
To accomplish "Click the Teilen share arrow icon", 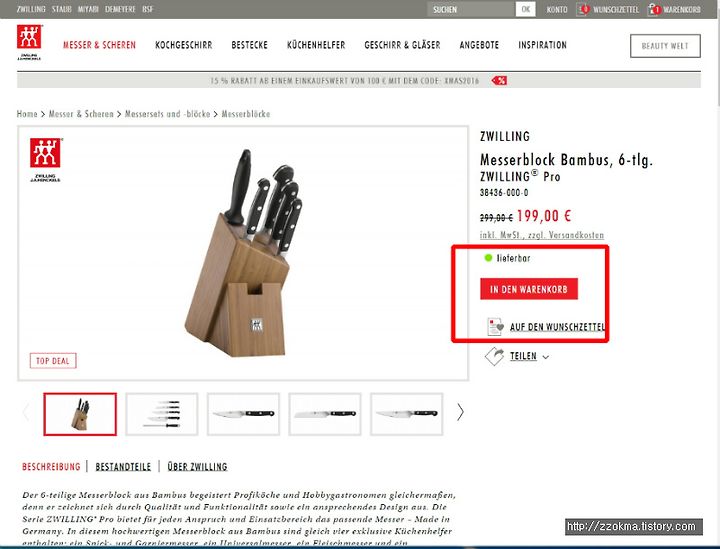I will (495, 356).
